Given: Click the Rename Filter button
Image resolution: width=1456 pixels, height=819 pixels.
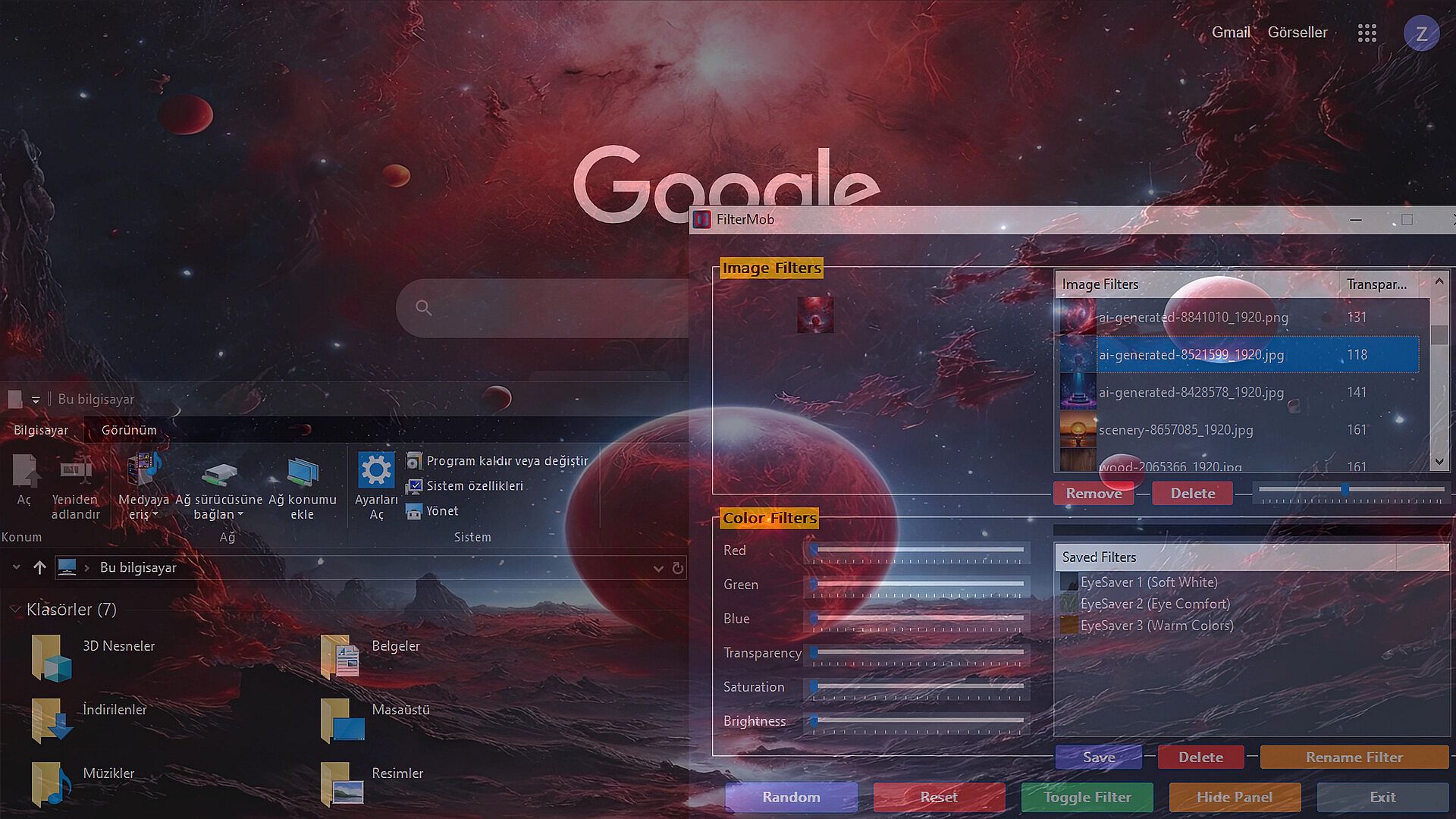Looking at the screenshot, I should click(x=1354, y=757).
